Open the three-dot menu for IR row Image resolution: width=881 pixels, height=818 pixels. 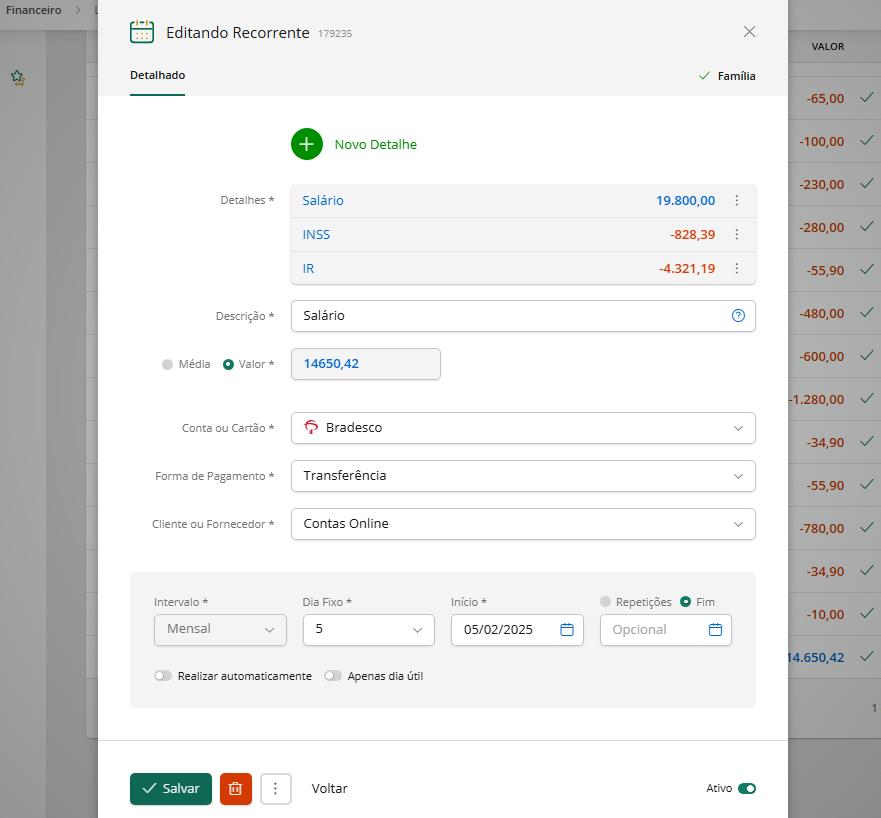737,268
